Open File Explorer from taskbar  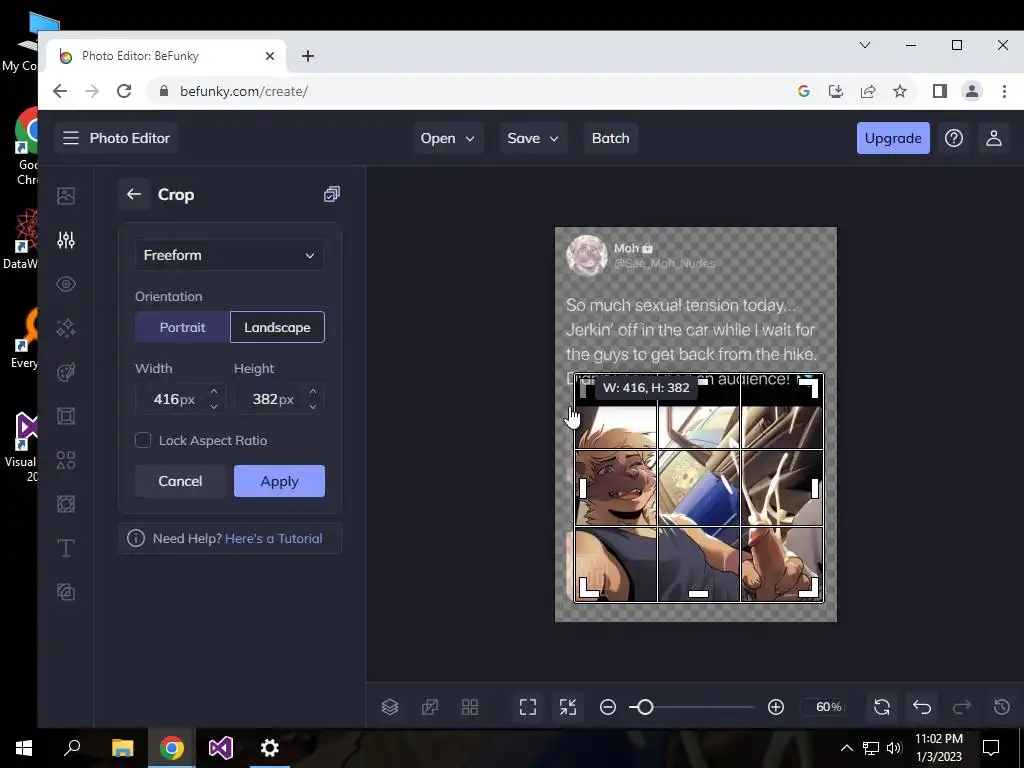click(122, 748)
